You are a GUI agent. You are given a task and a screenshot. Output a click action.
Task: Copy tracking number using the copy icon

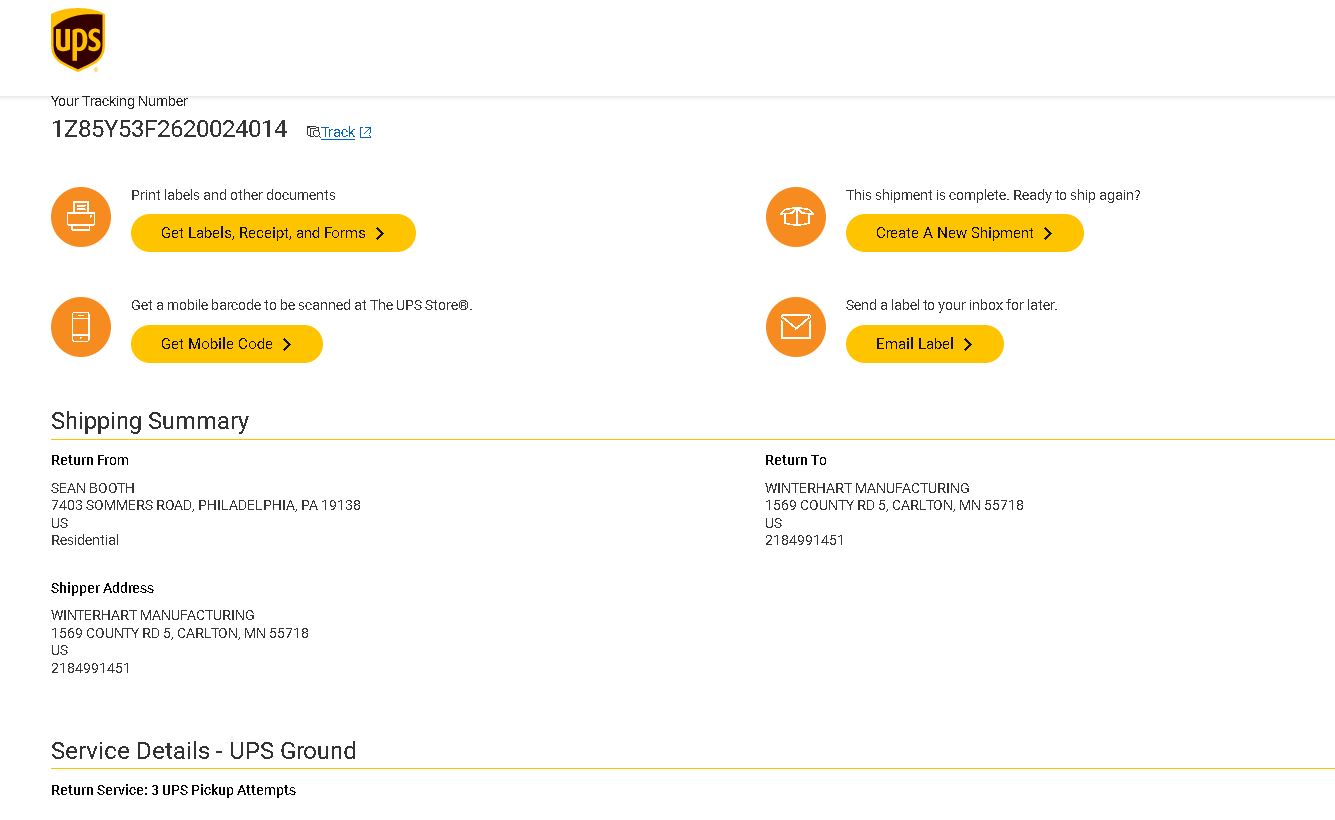coord(313,132)
